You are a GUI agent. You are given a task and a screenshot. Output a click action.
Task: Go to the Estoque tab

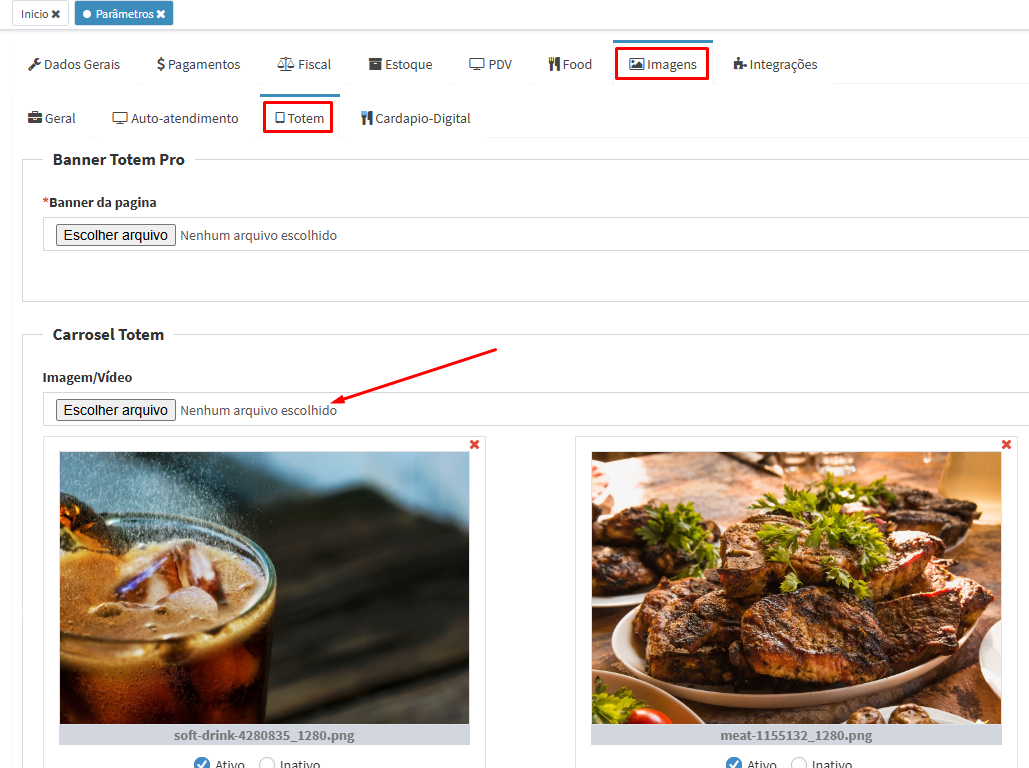(400, 64)
